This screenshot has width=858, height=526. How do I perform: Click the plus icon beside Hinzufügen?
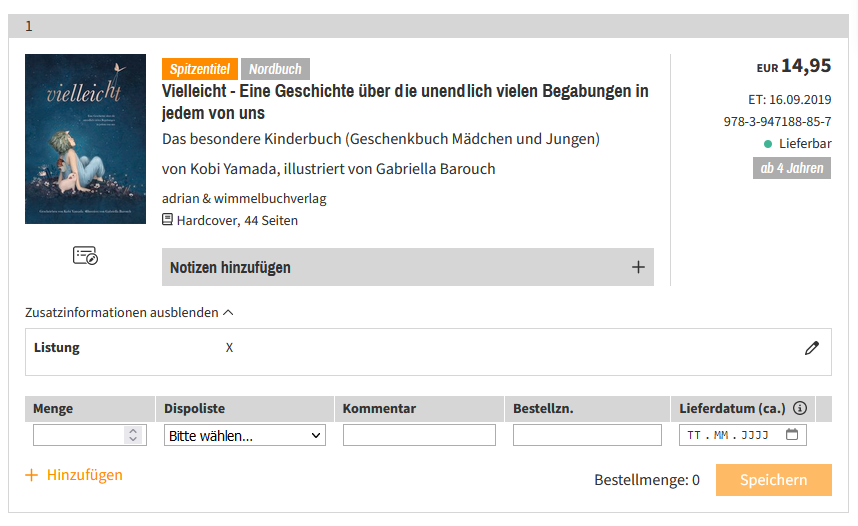click(32, 475)
